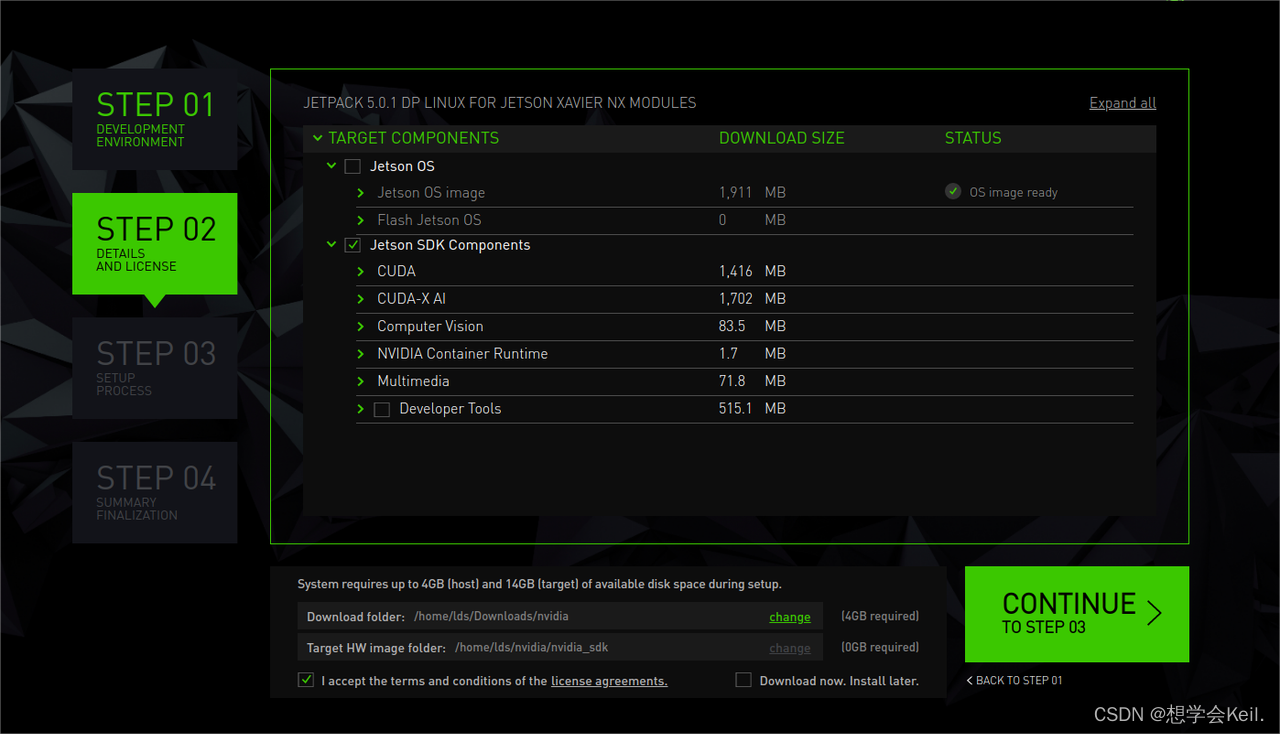Click the arrow icon on Continue button

(x=1154, y=613)
